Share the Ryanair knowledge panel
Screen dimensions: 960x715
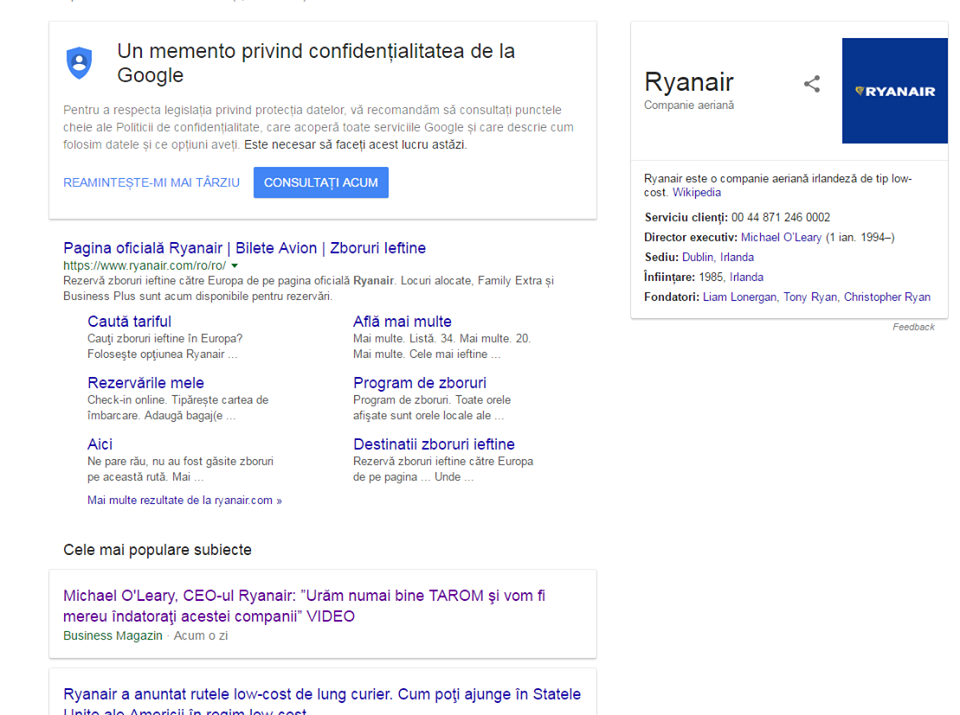tap(812, 84)
